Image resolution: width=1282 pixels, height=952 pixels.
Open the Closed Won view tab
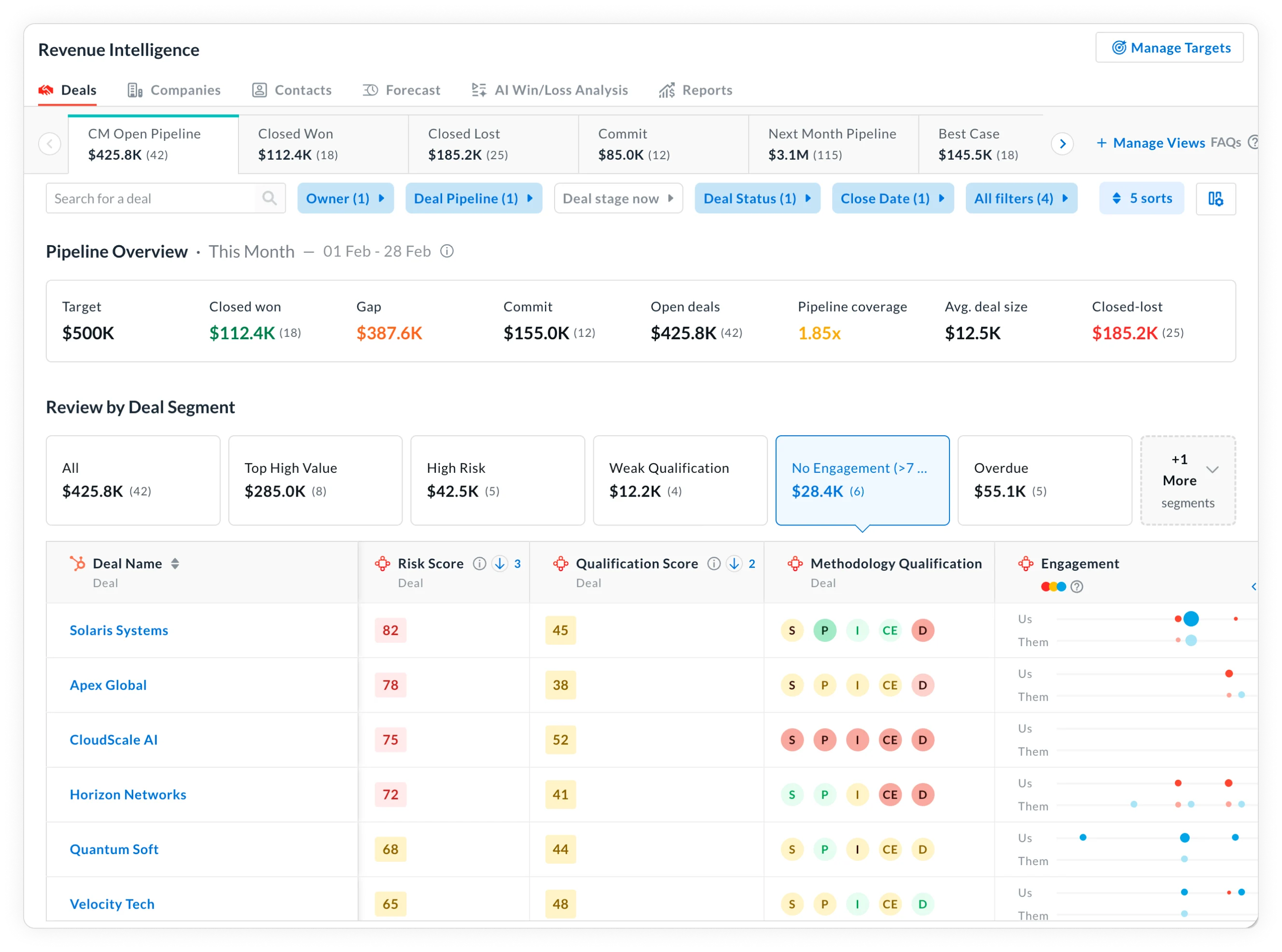(323, 144)
